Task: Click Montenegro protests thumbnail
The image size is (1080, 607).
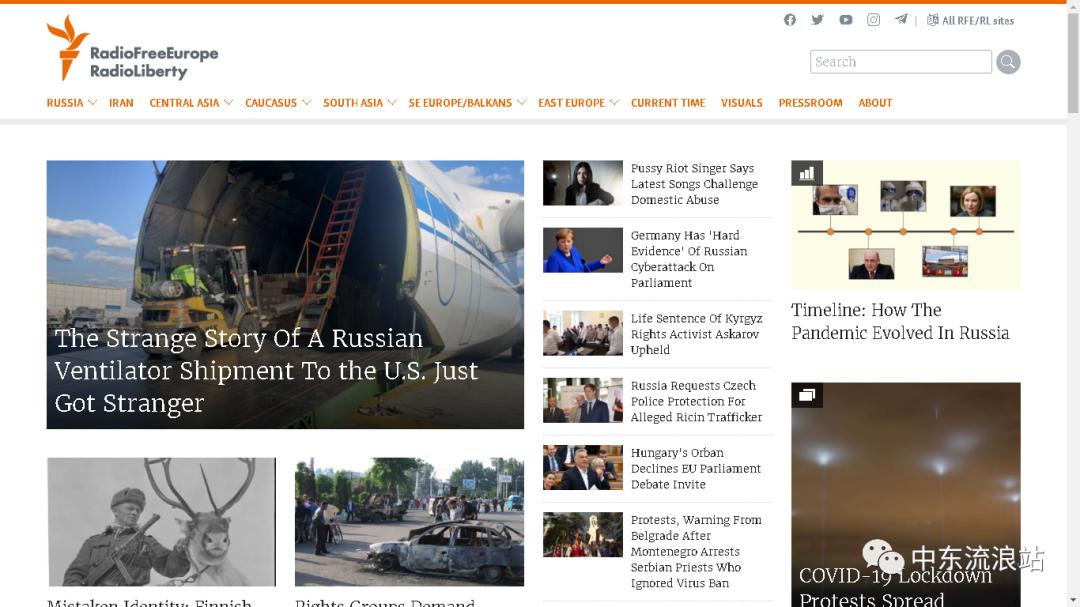Action: coord(583,535)
